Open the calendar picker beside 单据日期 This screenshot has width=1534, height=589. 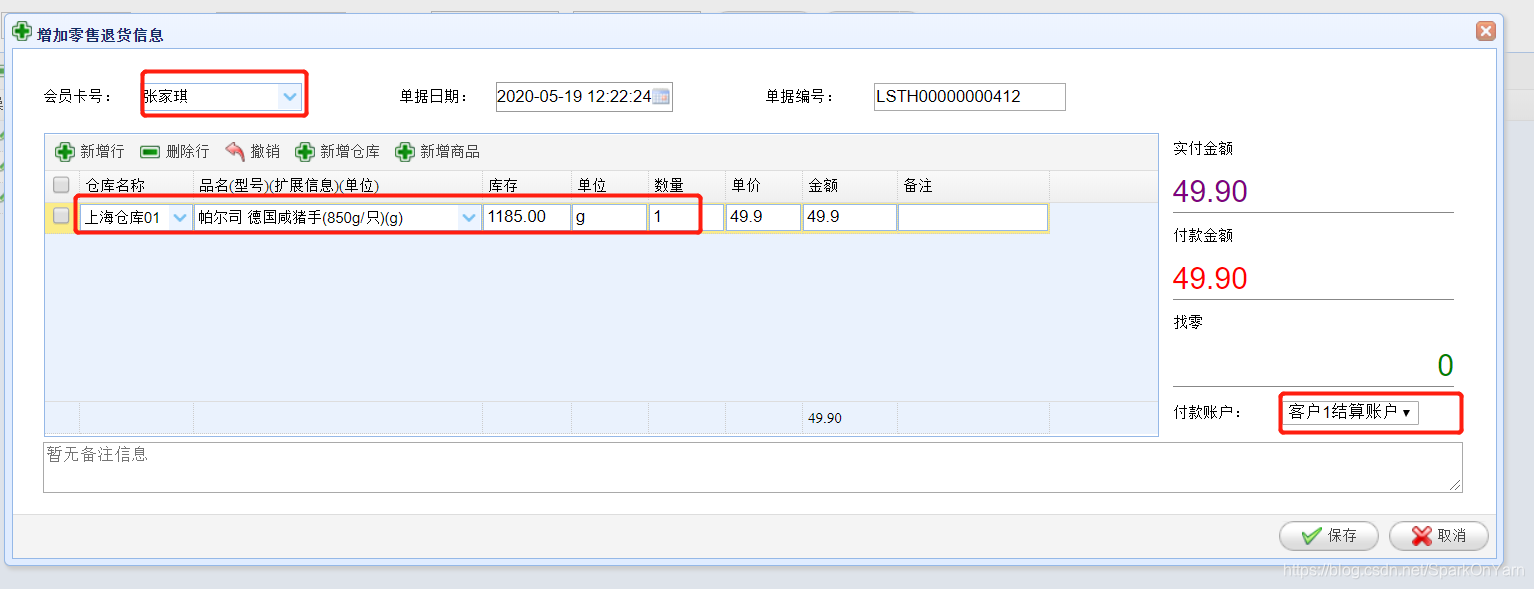661,97
